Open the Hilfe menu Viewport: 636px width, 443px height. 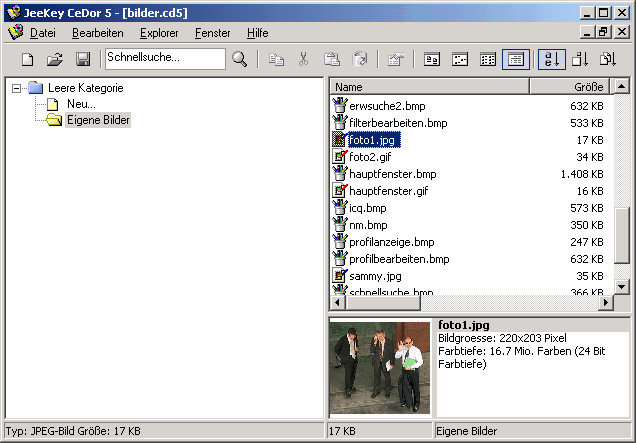258,33
